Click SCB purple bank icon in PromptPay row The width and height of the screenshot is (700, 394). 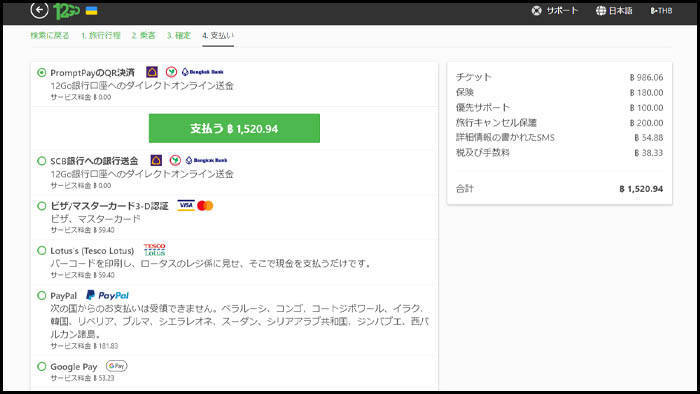coord(152,72)
